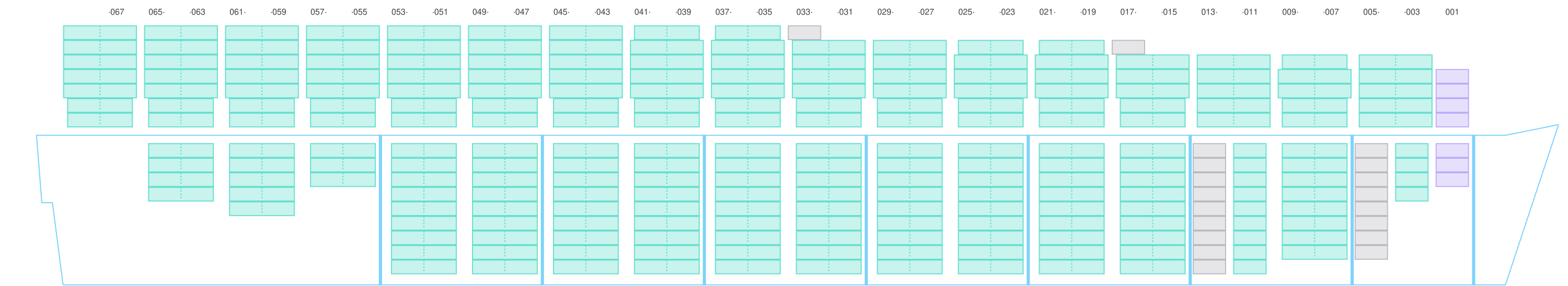Select the bay label 001
Image resolution: width=1568 pixels, height=286 pixels.
pos(1452,12)
